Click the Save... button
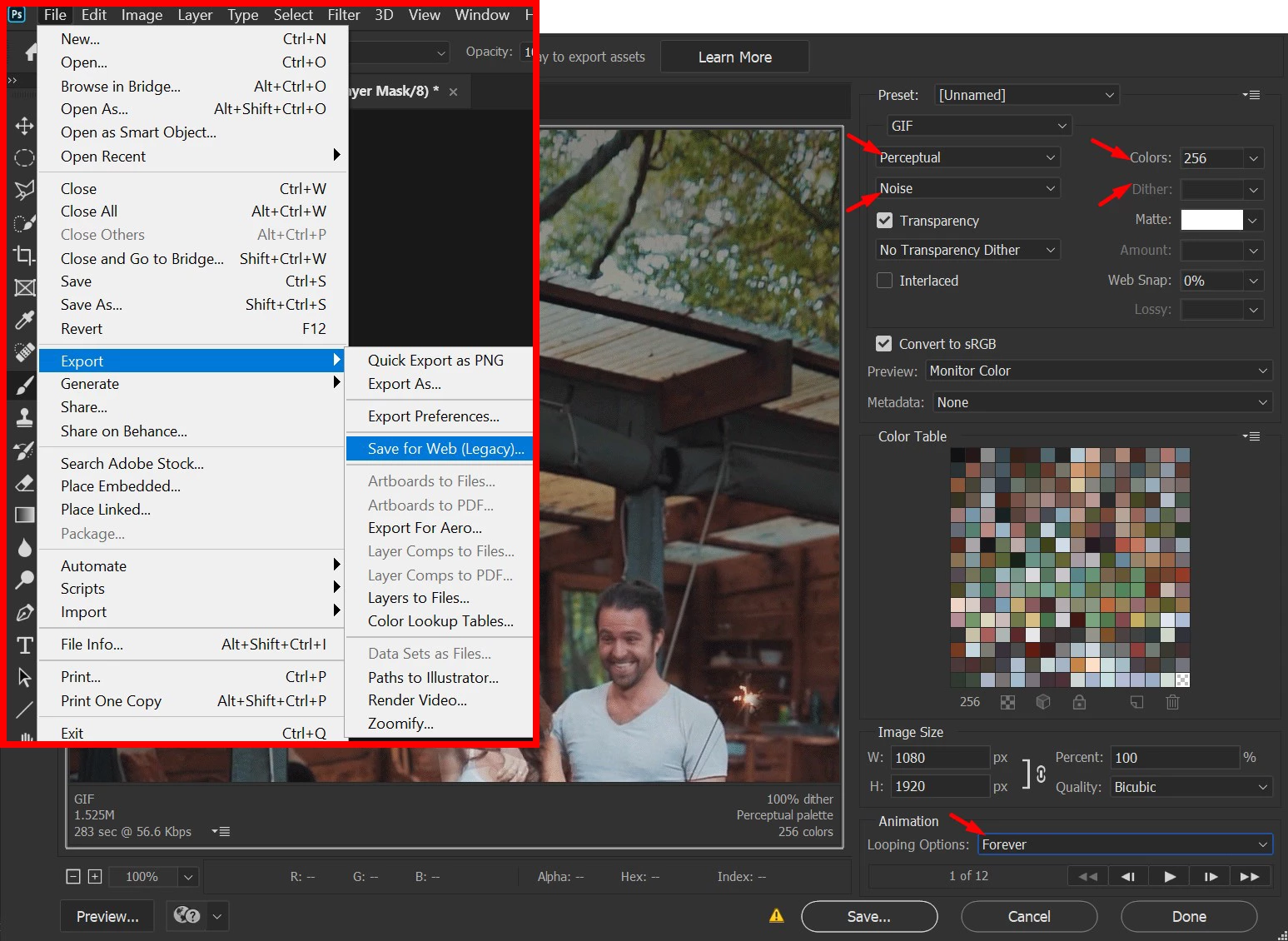This screenshot has width=1288, height=941. coord(869,917)
